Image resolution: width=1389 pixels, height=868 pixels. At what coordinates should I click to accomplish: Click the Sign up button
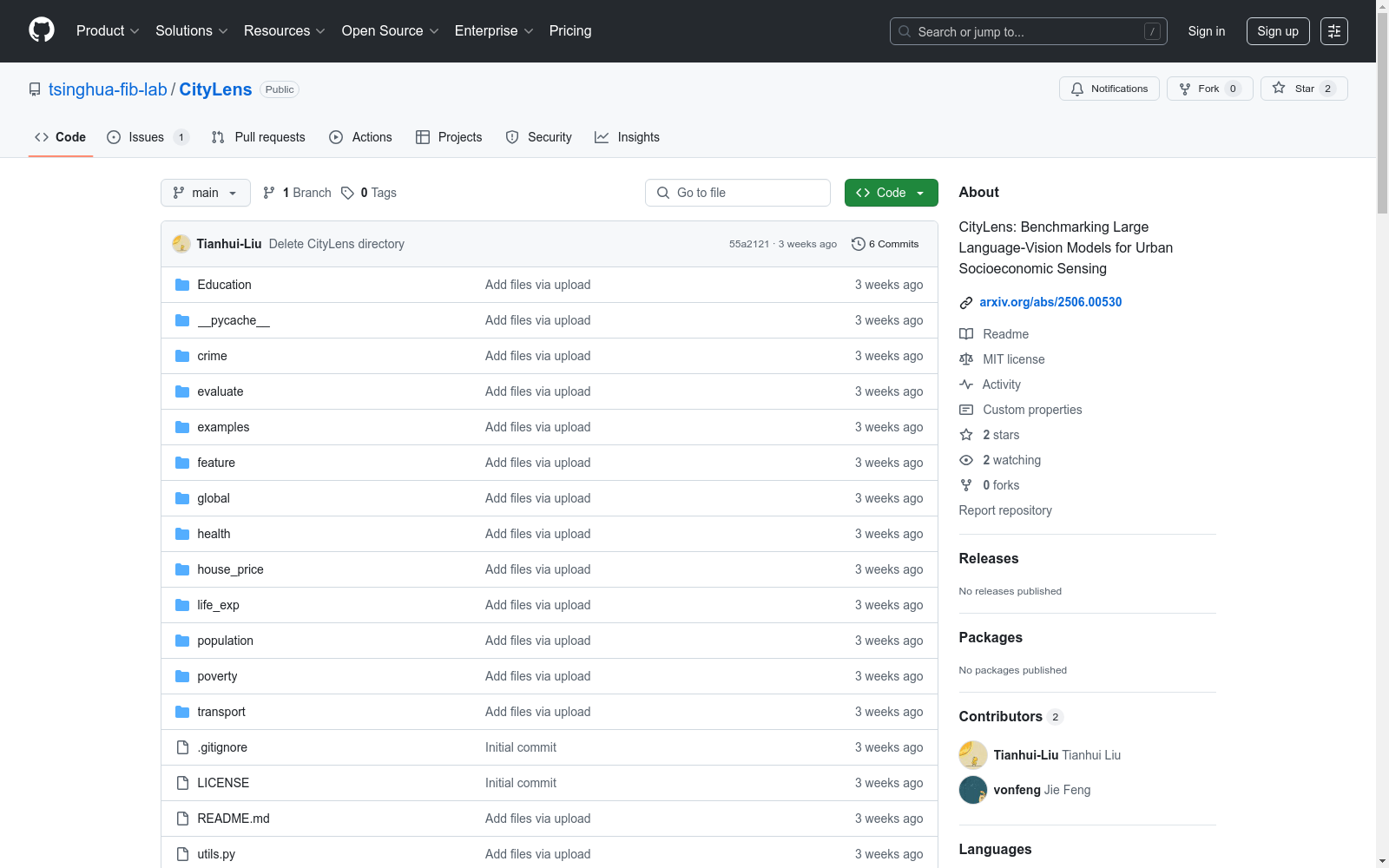click(x=1278, y=31)
